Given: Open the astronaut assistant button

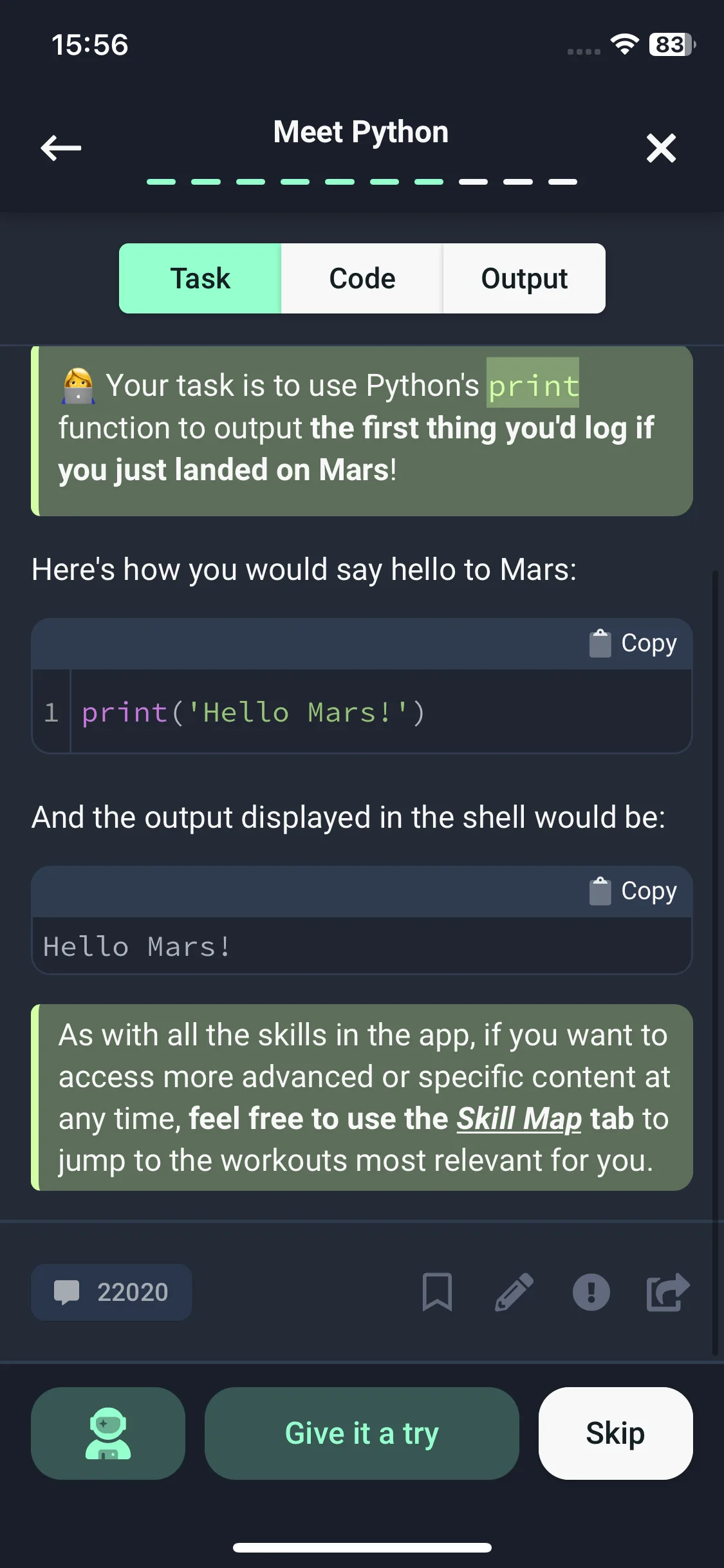Looking at the screenshot, I should (x=108, y=1433).
